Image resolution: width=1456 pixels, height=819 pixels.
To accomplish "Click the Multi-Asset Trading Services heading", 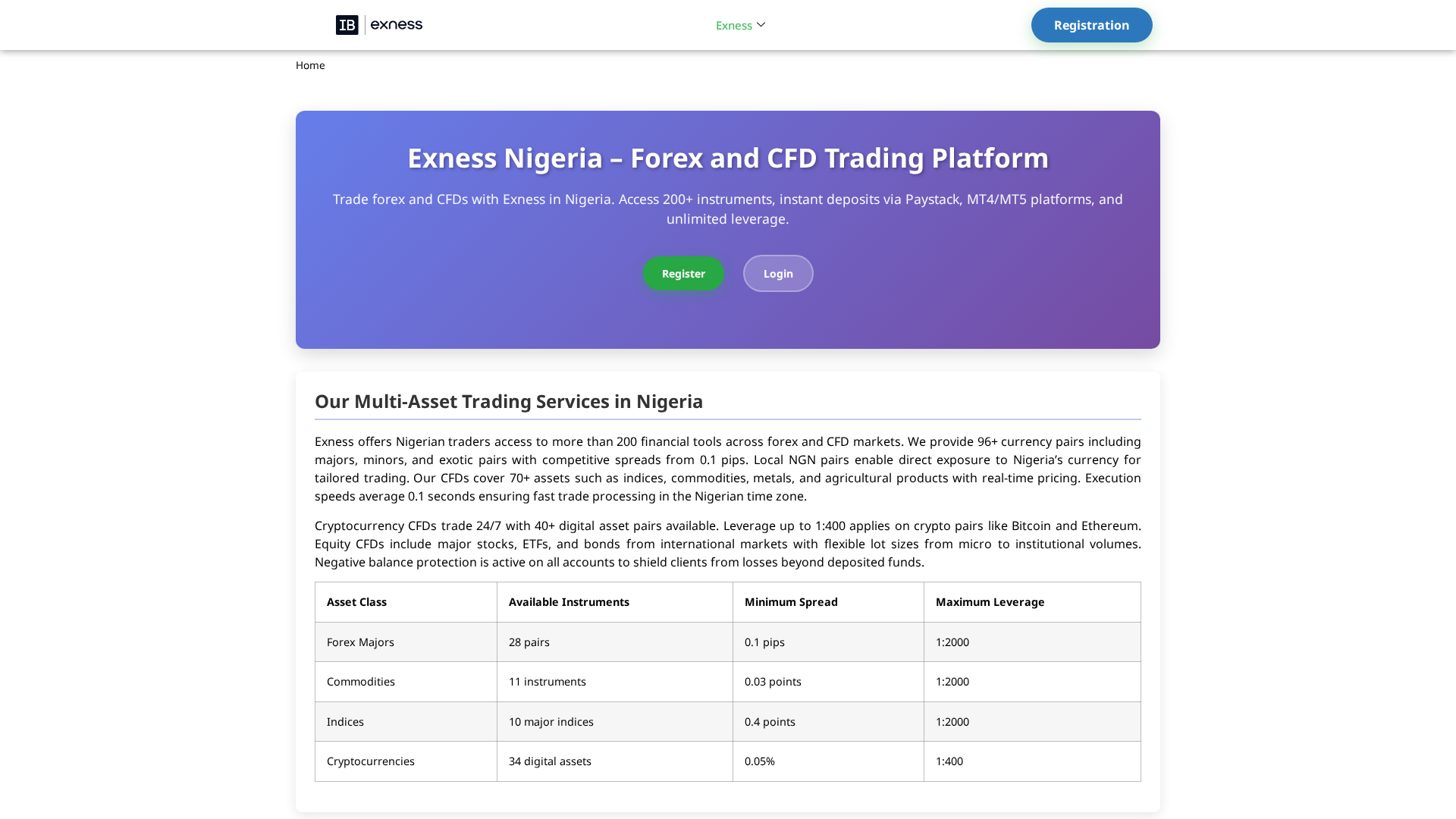I will 508,401.
